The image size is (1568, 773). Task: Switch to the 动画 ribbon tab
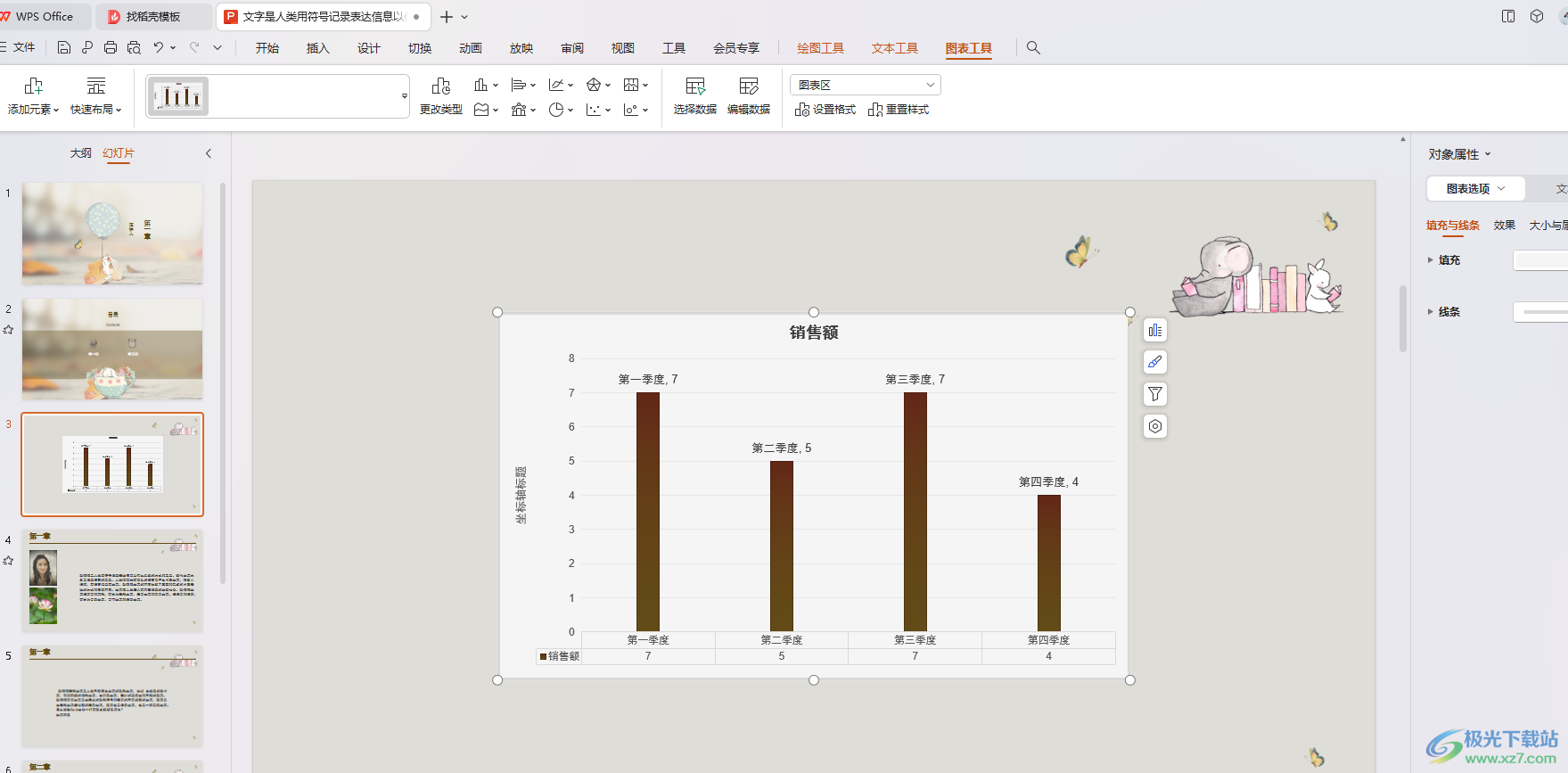point(471,48)
